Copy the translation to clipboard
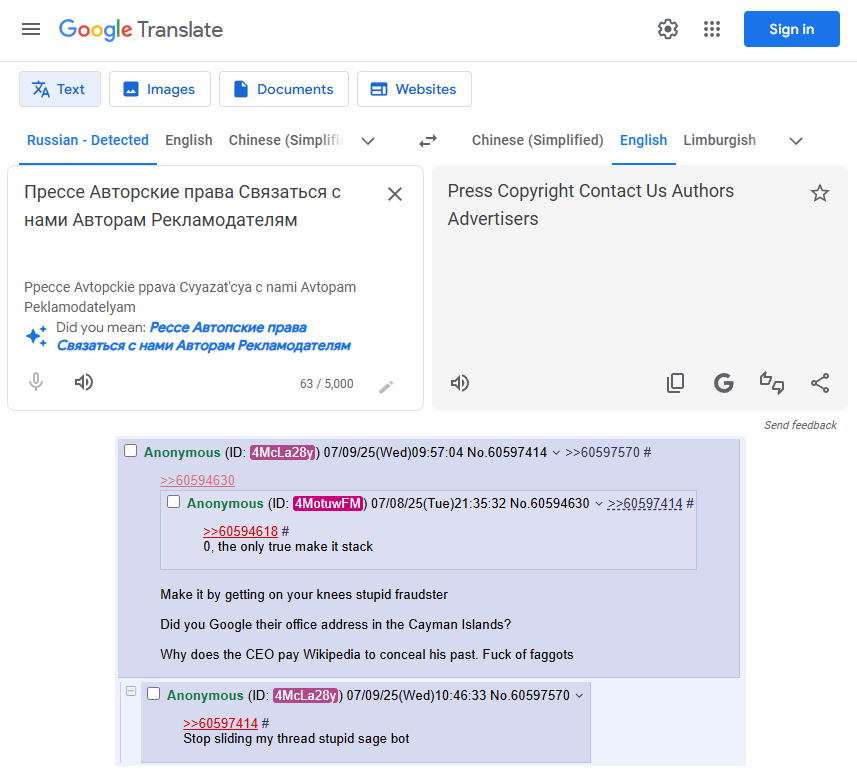857x780 pixels. [x=676, y=383]
